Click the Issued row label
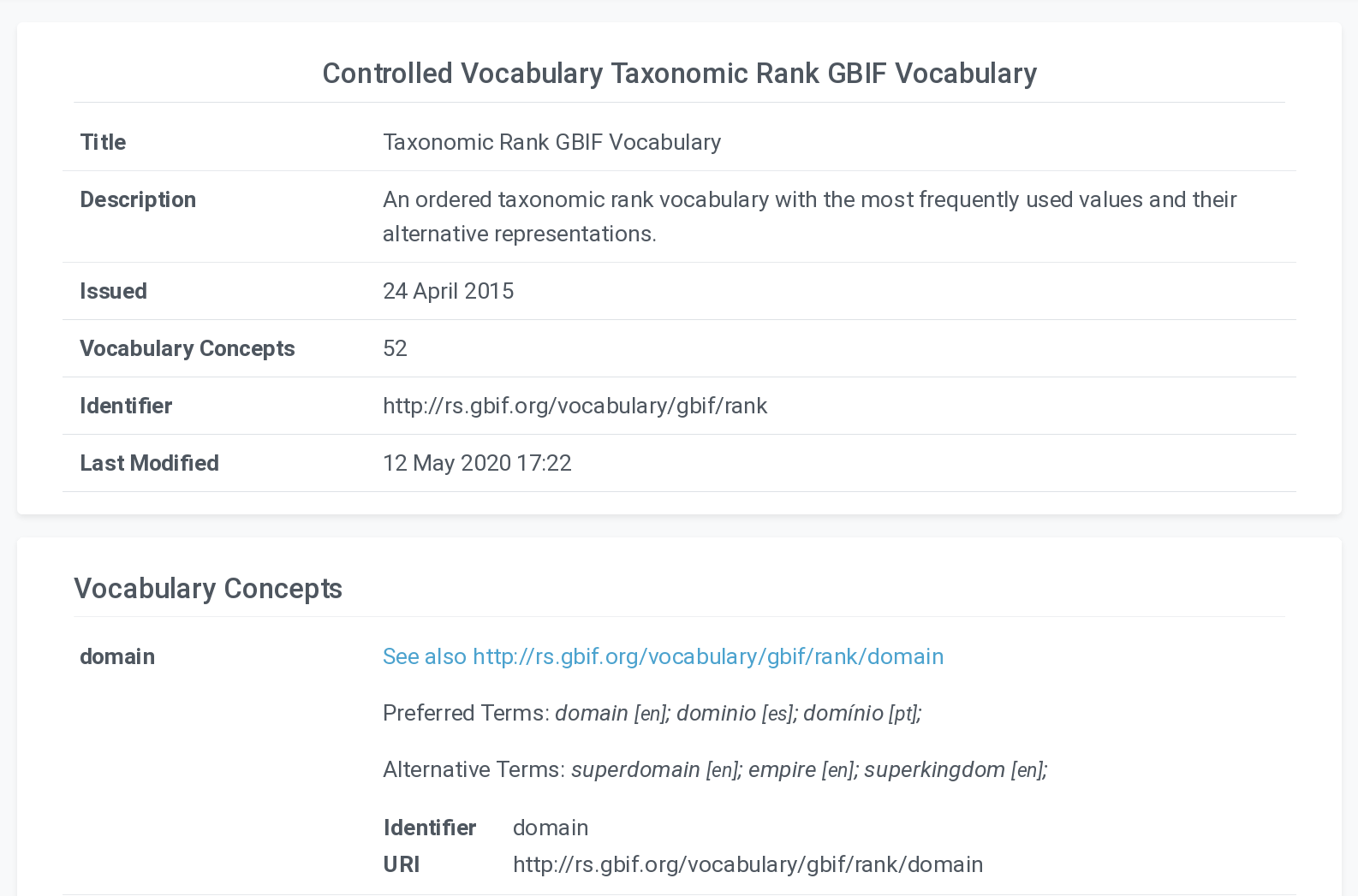 [113, 291]
